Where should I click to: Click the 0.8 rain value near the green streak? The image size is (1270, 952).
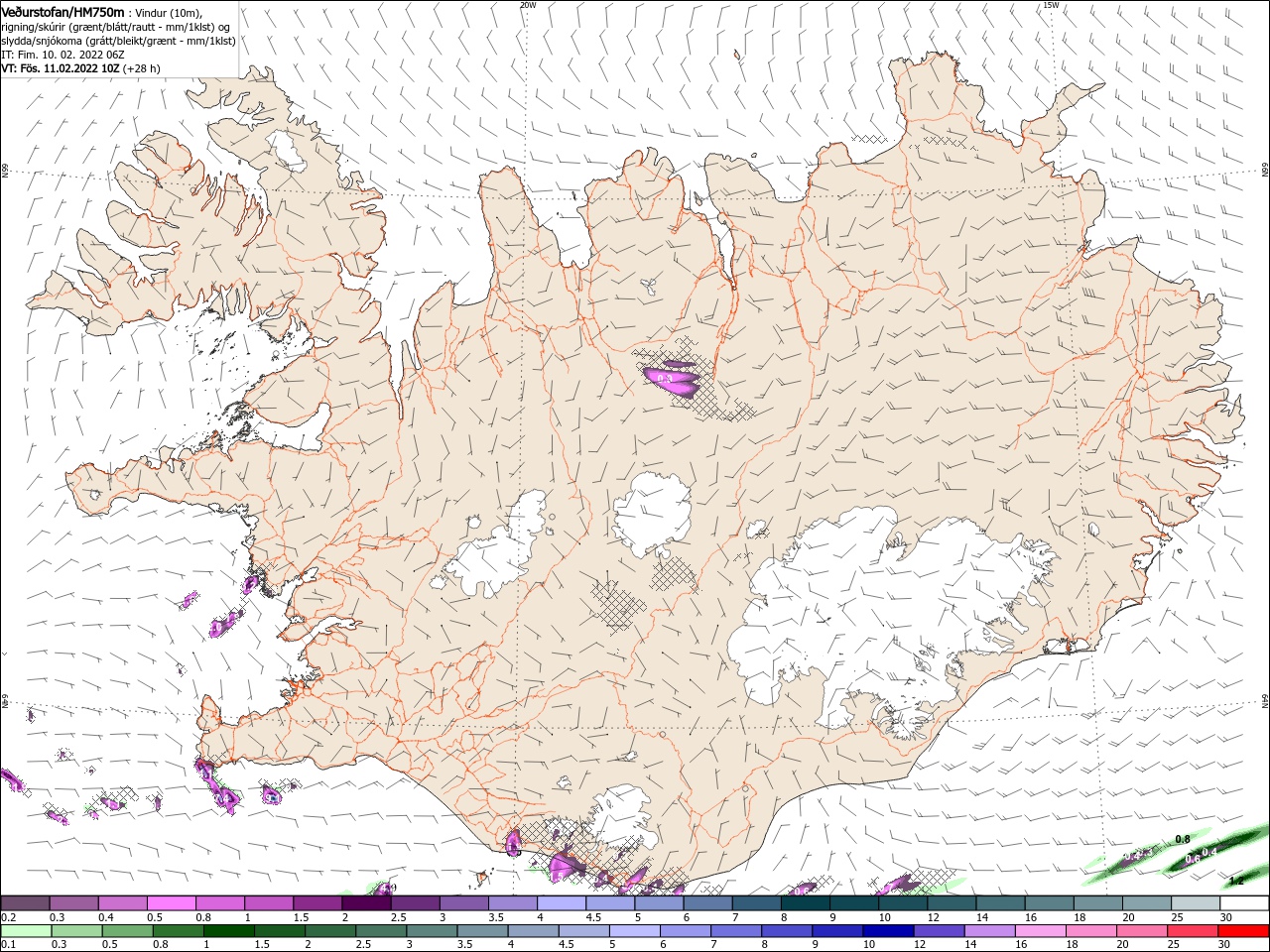tap(1183, 839)
